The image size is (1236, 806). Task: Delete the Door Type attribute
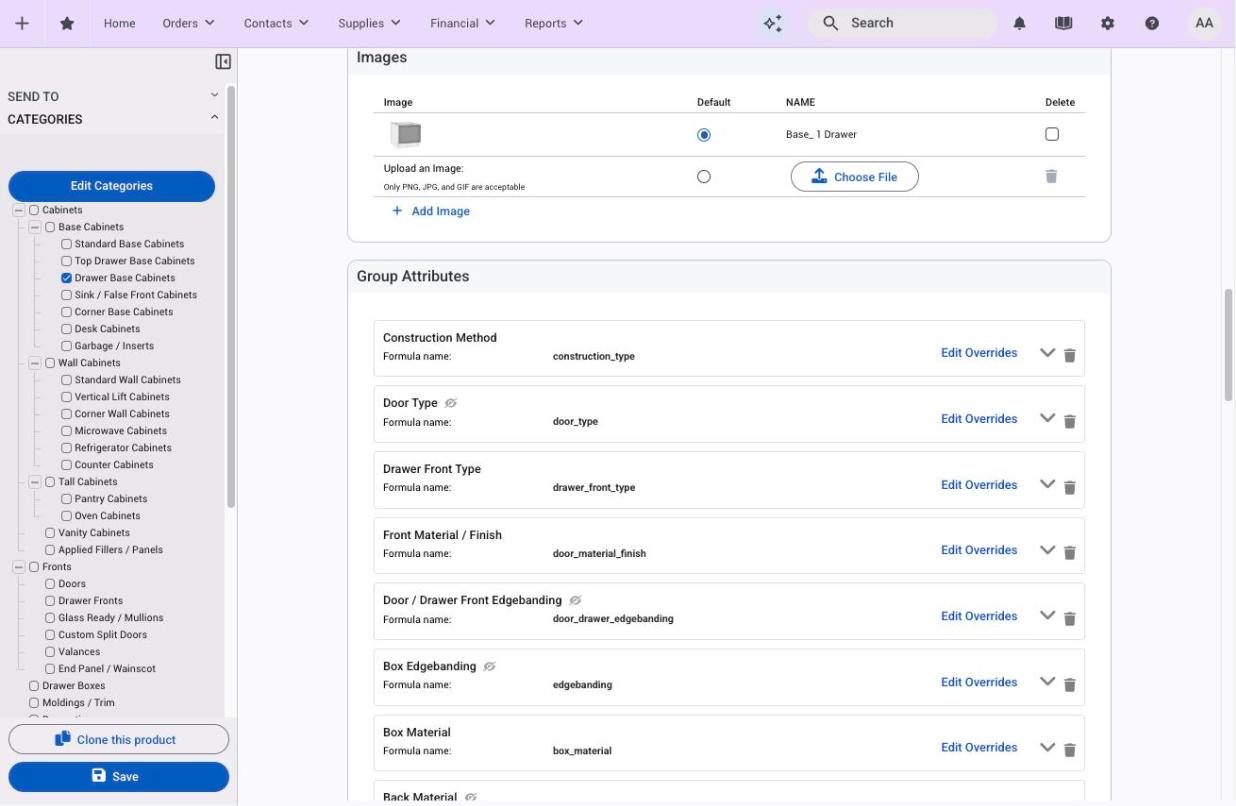1069,421
